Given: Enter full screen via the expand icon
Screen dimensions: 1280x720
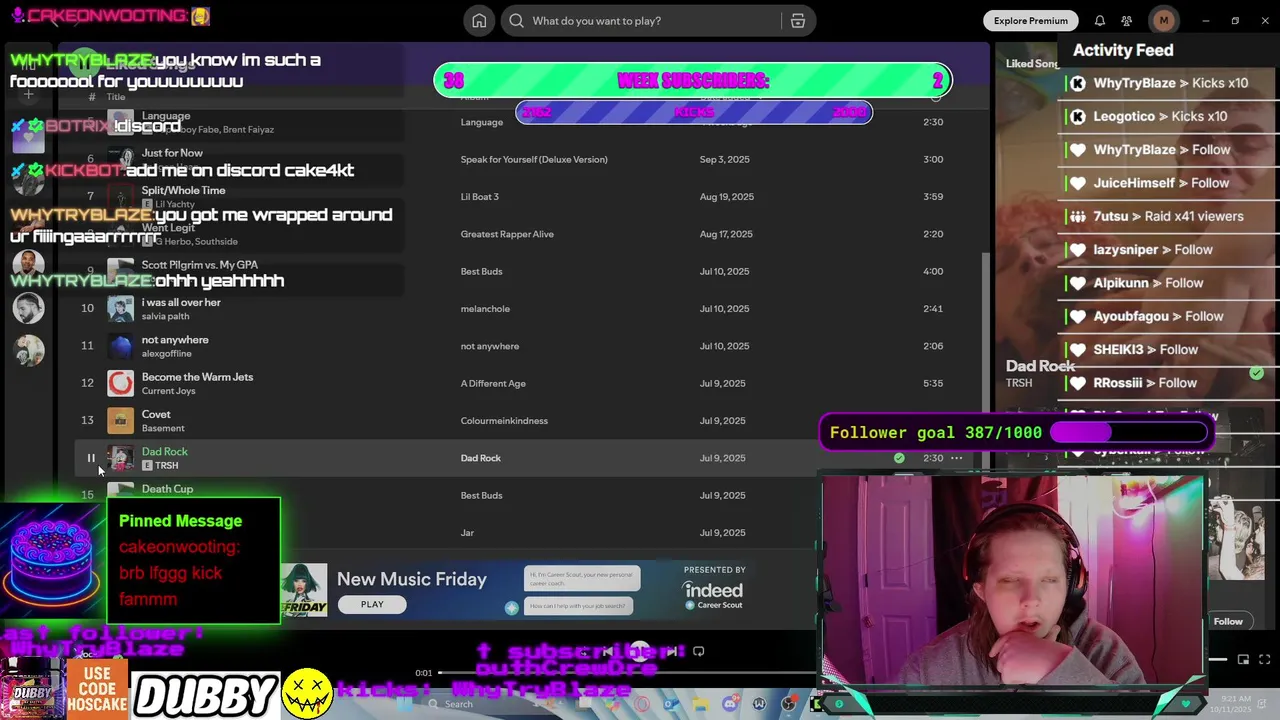Looking at the screenshot, I should coord(1265,660).
